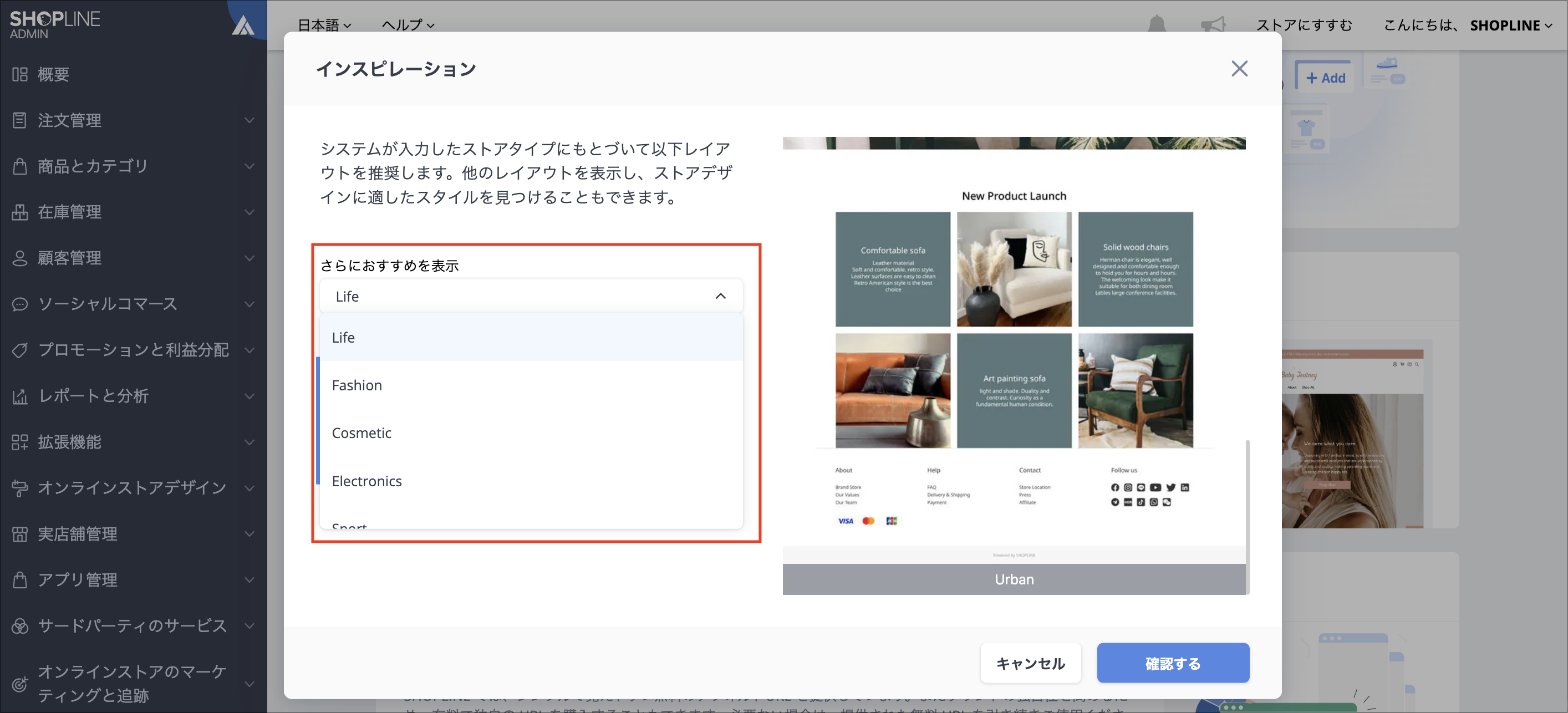Open 実店舗管理 in sidebar
Viewport: 1568px width, 713px height.
click(77, 534)
